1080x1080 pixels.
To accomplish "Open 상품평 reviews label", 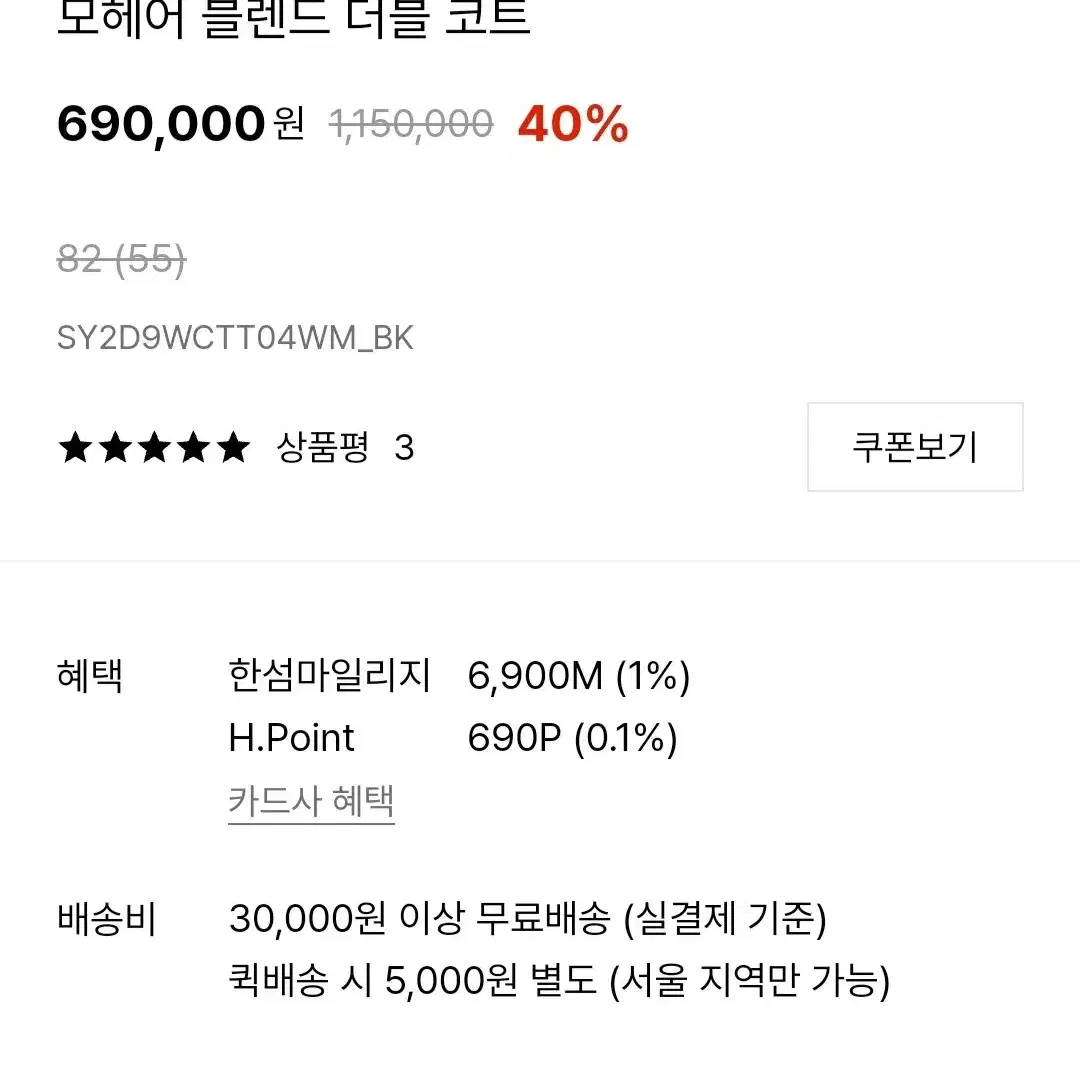I will pyautogui.click(x=322, y=448).
